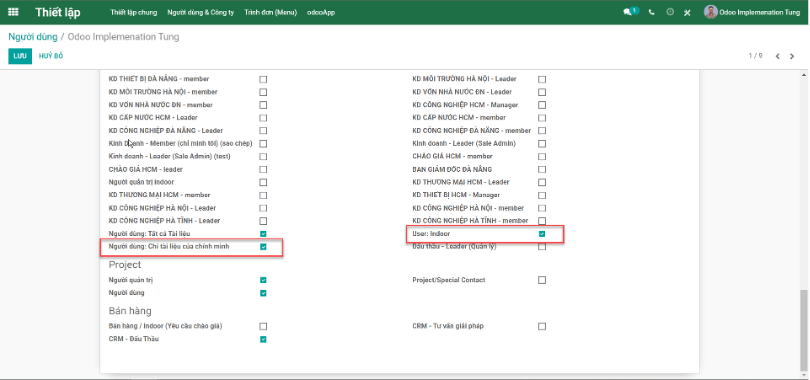Screen dimensions: 810x380
Task: Open odooApp menu
Action: (321, 12)
